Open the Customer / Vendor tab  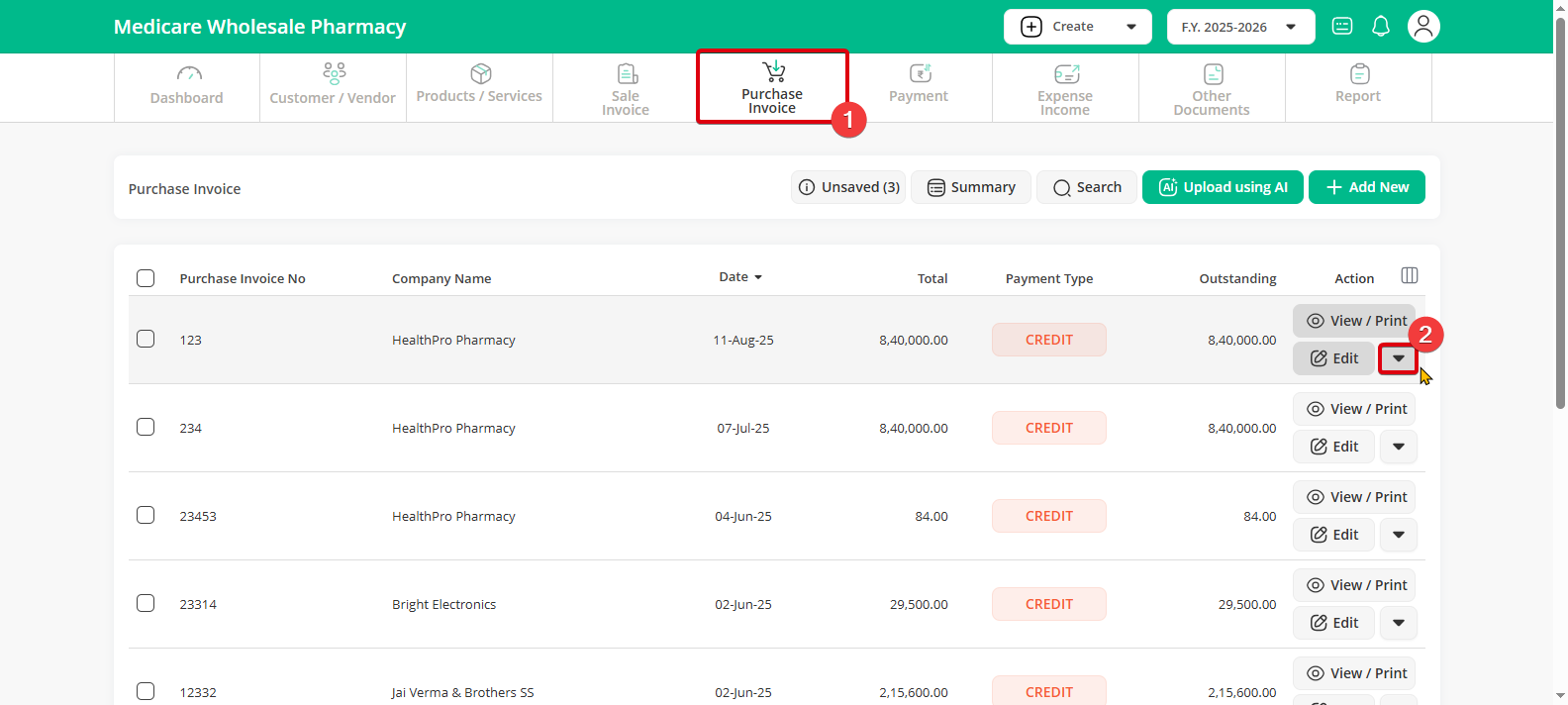click(333, 89)
